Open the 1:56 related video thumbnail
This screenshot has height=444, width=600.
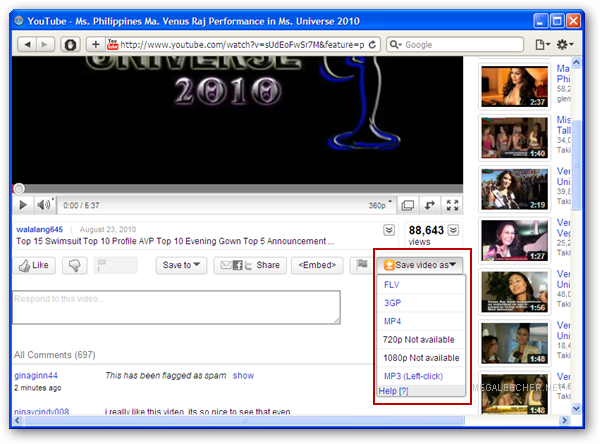tap(515, 292)
